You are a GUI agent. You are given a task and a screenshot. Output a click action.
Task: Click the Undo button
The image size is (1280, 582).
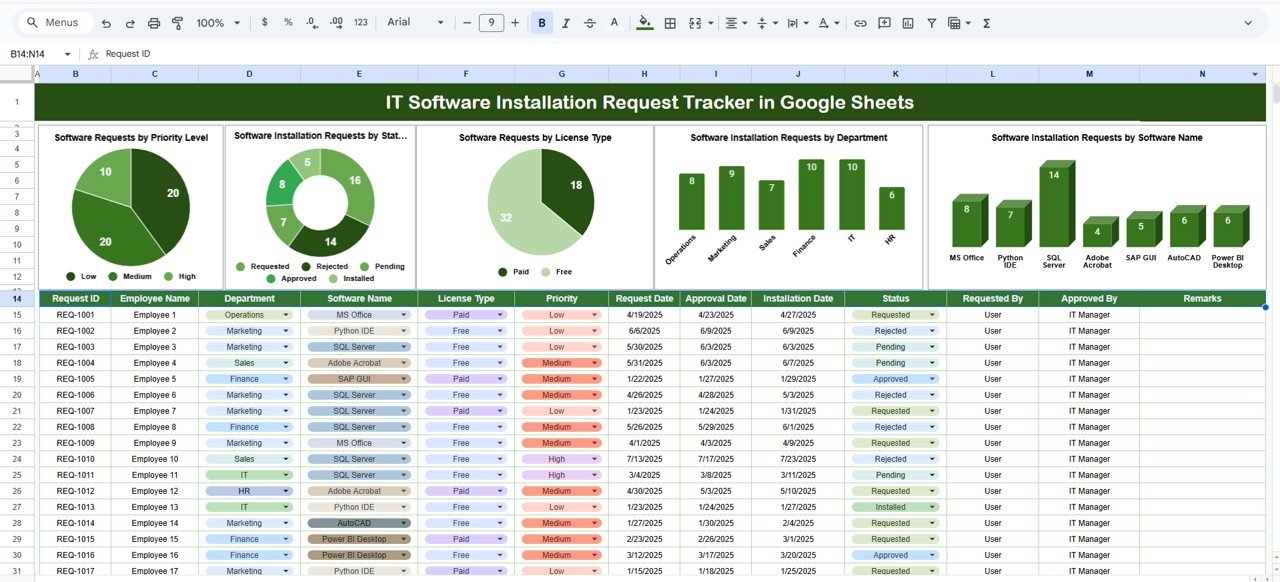pyautogui.click(x=106, y=22)
